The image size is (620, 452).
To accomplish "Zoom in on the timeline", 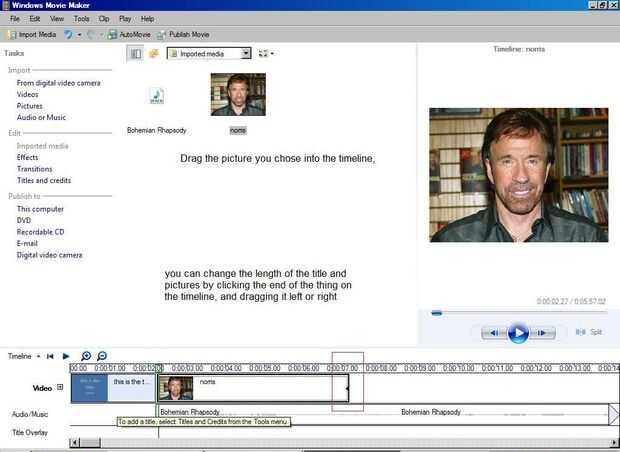I will [x=86, y=356].
